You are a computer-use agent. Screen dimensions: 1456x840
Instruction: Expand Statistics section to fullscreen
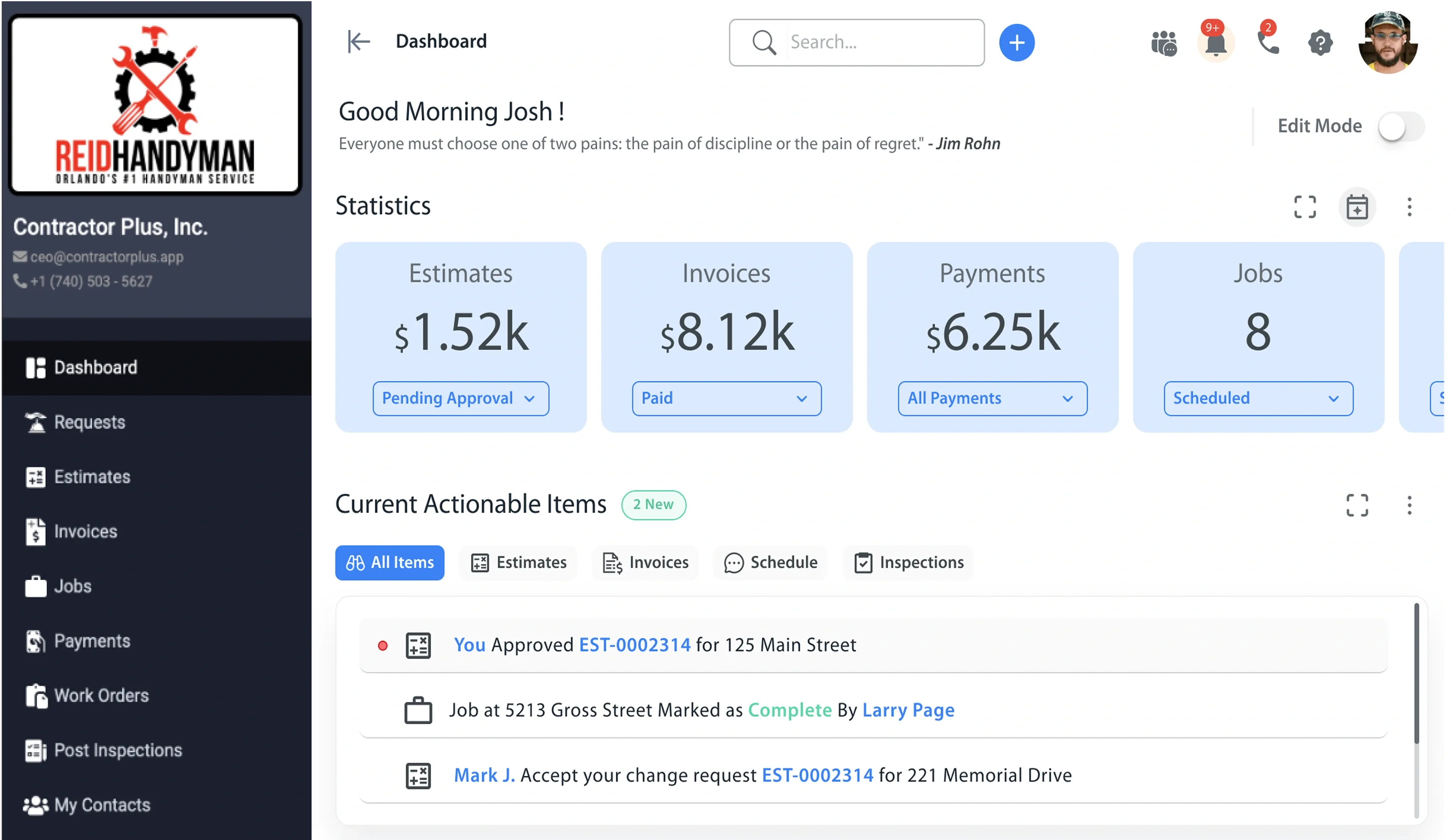(x=1305, y=207)
